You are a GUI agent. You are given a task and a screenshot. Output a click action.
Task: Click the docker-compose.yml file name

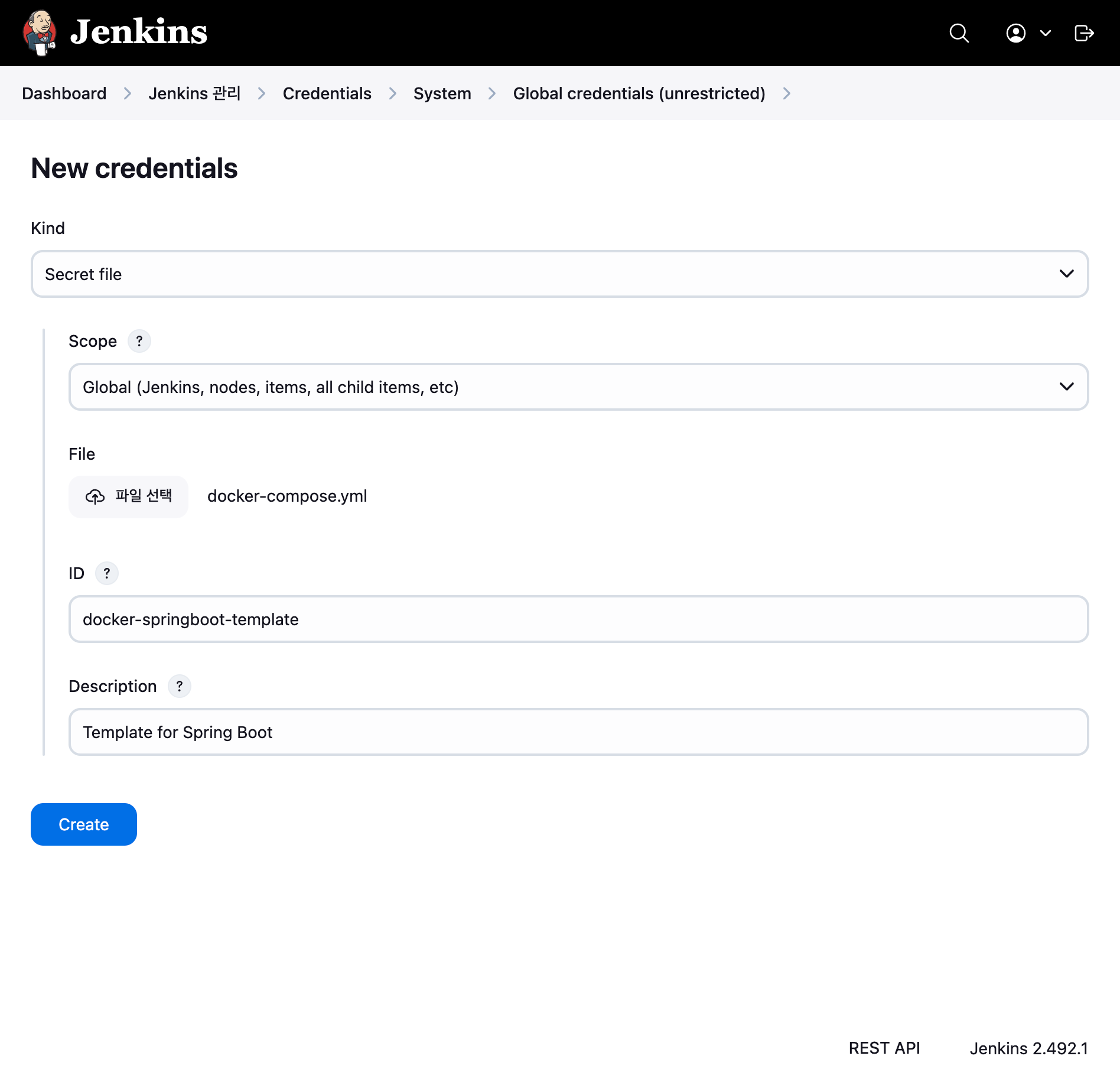287,496
